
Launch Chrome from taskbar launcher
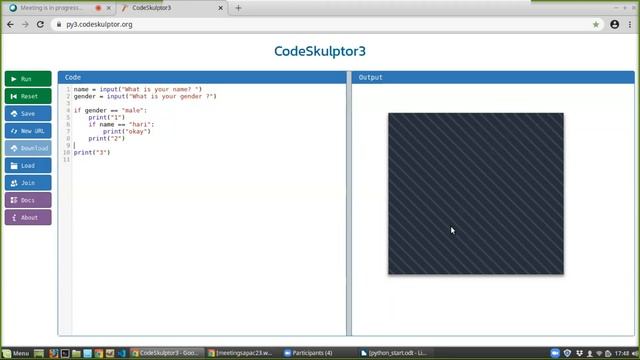tap(99, 353)
